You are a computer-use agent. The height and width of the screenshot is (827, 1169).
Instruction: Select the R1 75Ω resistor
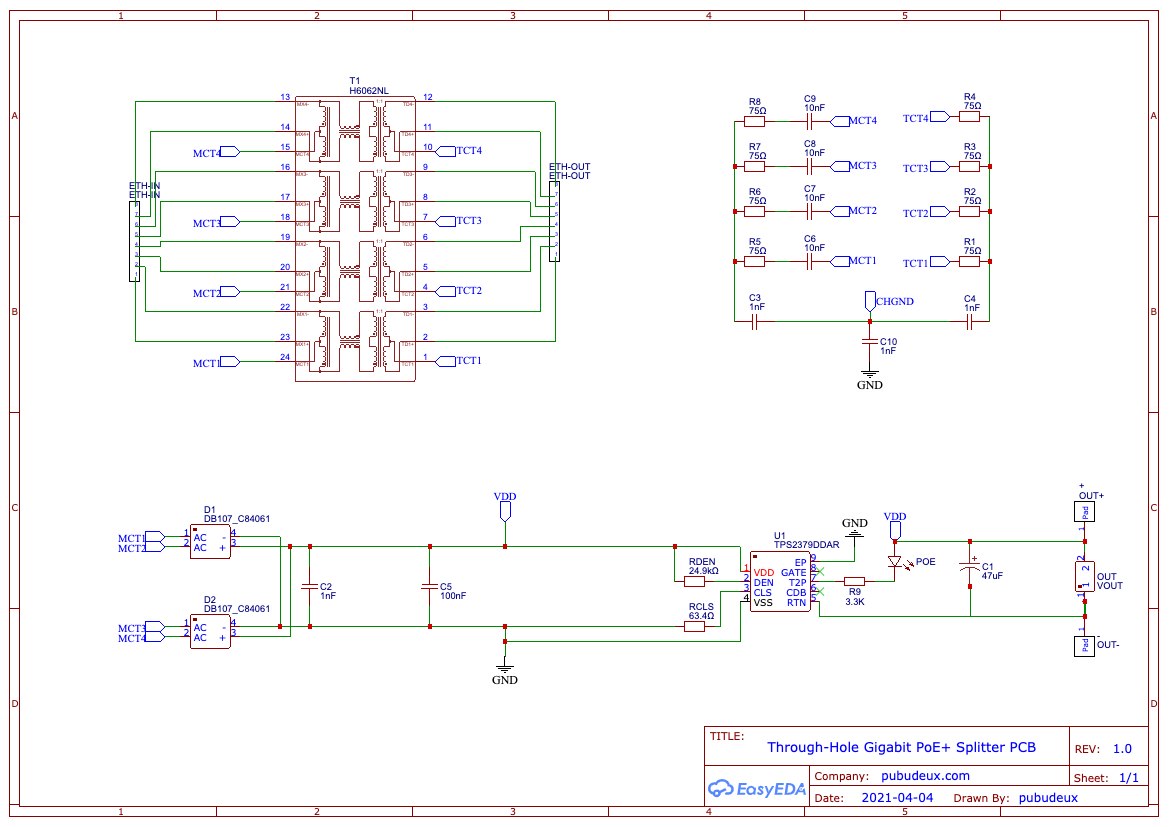(969, 262)
